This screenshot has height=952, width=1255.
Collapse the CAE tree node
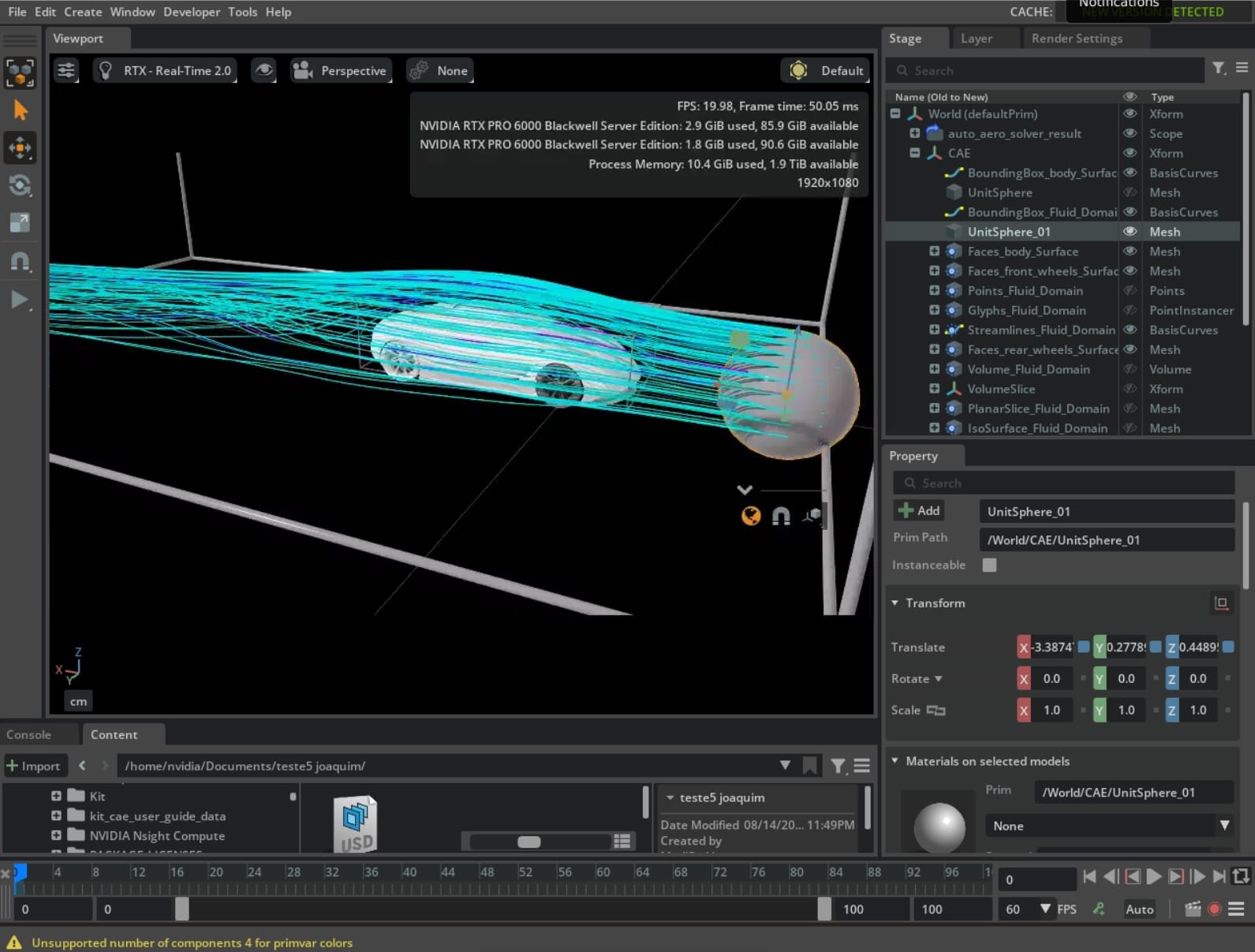pyautogui.click(x=915, y=153)
